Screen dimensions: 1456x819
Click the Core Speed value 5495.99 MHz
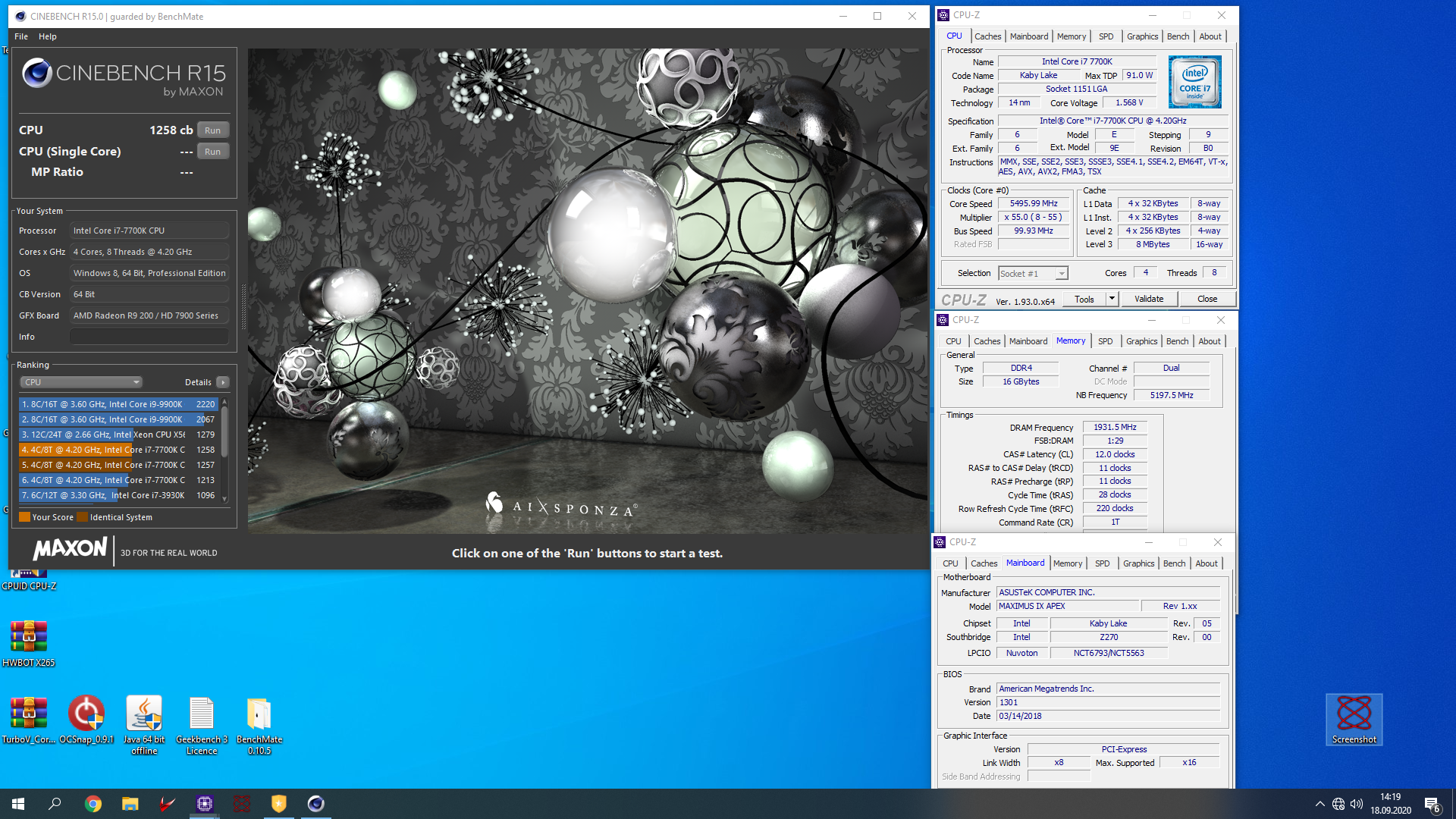click(1034, 204)
